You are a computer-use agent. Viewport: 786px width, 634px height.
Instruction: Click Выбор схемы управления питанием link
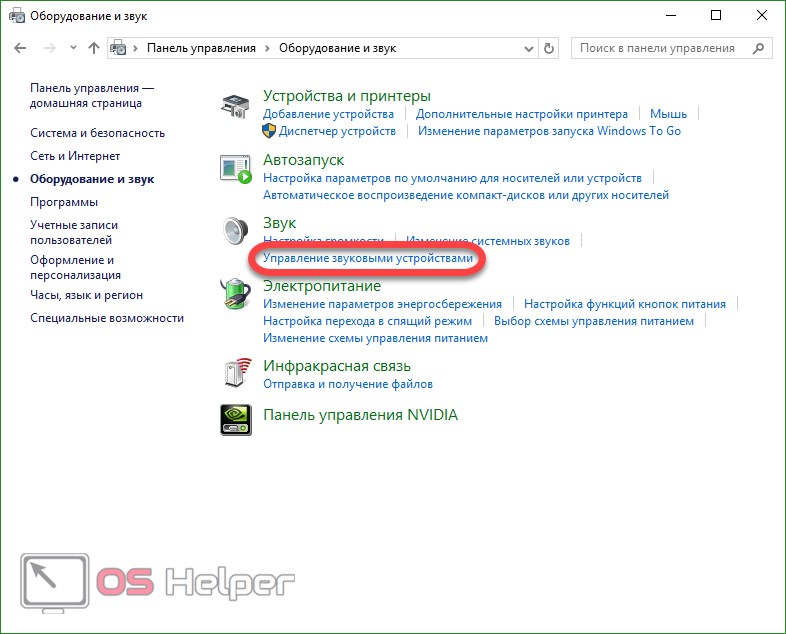pyautogui.click(x=594, y=321)
